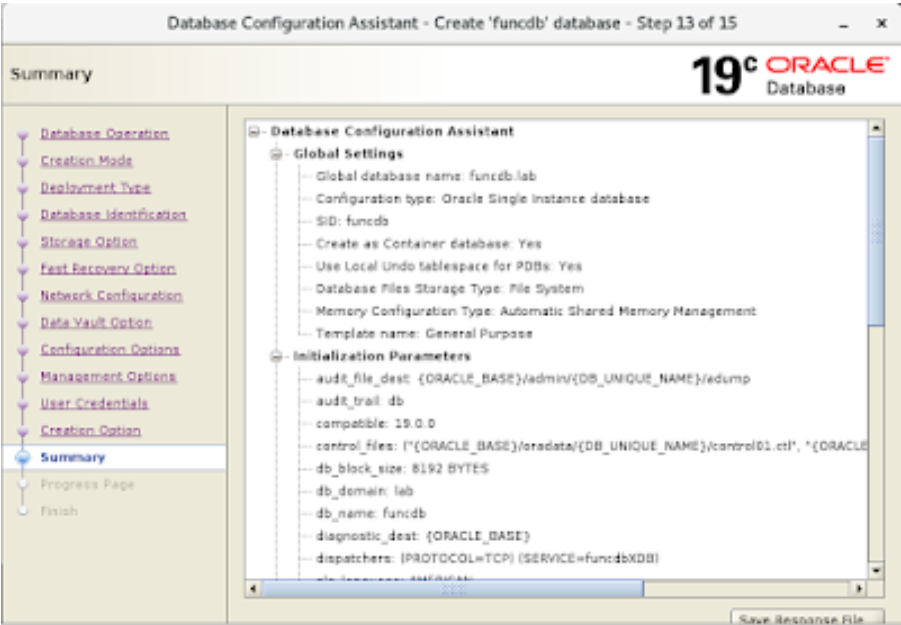901x625 pixels.
Task: Select the Create as Container database: Yes row
Action: (x=428, y=244)
